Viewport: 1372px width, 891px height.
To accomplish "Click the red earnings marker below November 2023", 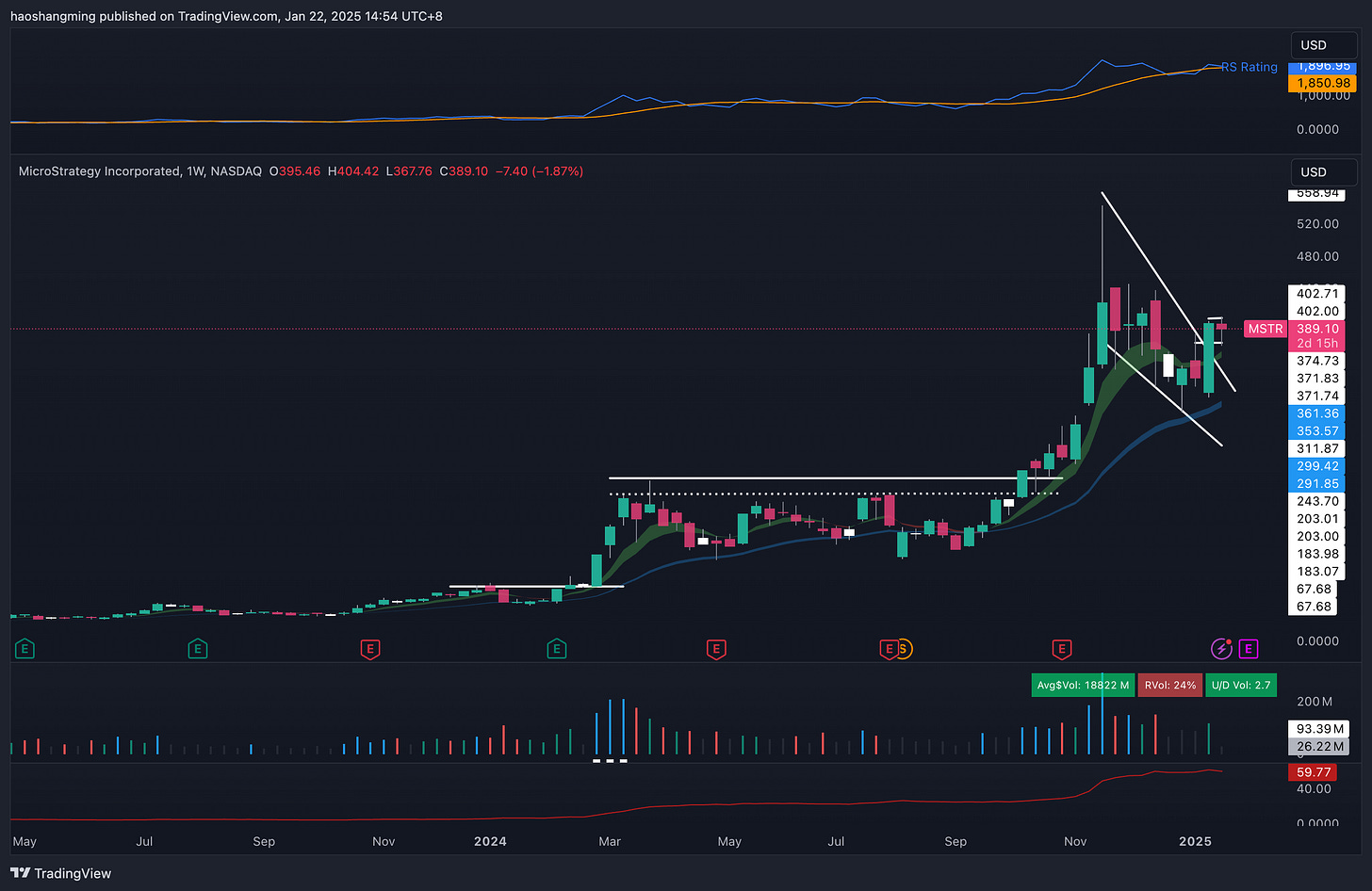I will point(370,648).
